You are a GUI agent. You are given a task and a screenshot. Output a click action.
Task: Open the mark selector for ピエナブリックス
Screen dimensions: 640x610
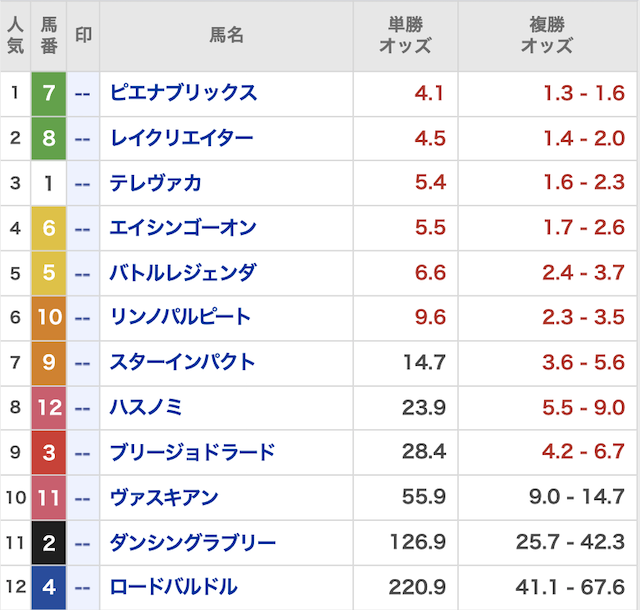(x=83, y=93)
